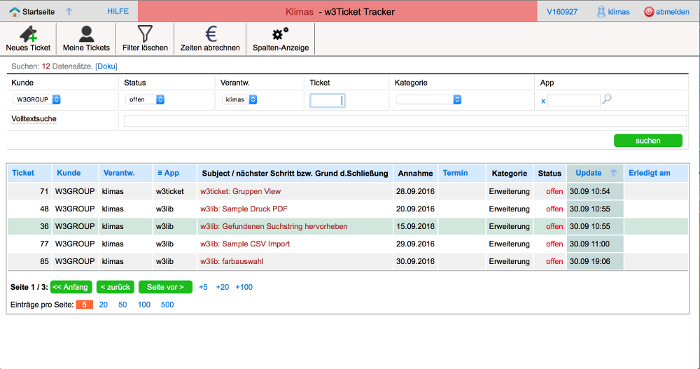Viewport: 700px width, 369px height.
Task: Sort by Kunde column header
Action: 69,173
